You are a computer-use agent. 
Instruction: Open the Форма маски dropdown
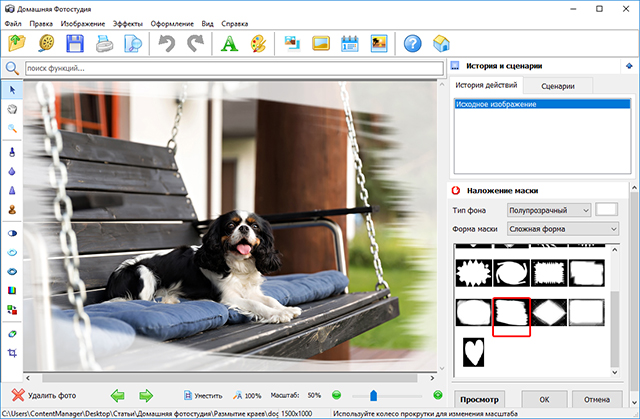click(563, 229)
